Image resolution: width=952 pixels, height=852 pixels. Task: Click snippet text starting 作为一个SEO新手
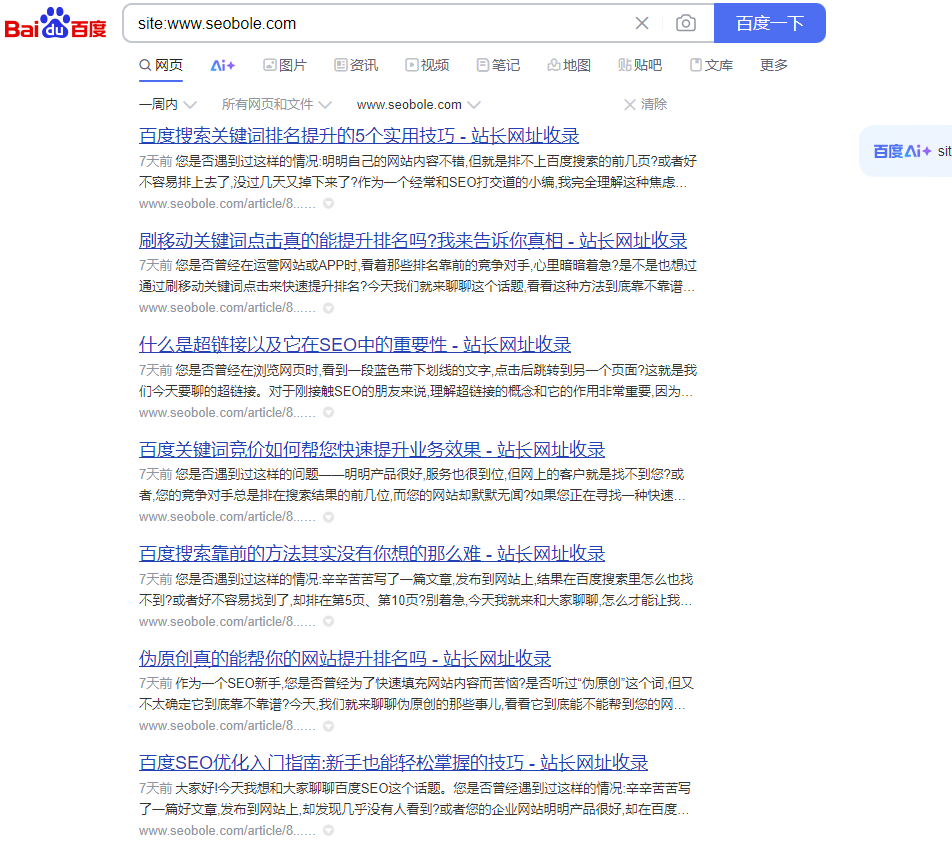pyautogui.click(x=416, y=694)
